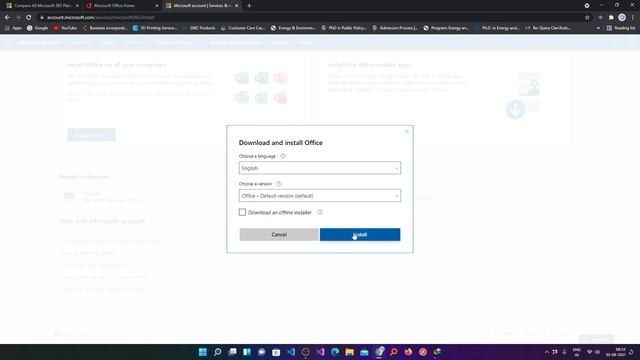This screenshot has width=640, height=360.
Task: Switch to the Compare All Microsoft 365 Plans tab
Action: [x=42, y=6]
